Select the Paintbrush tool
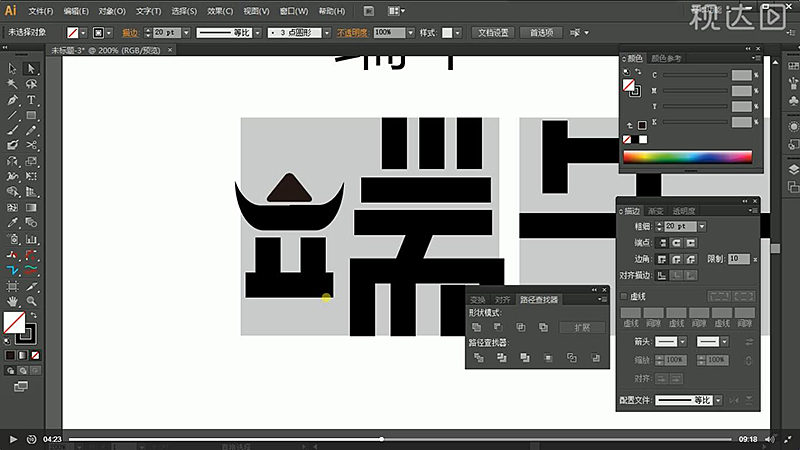 coord(12,131)
